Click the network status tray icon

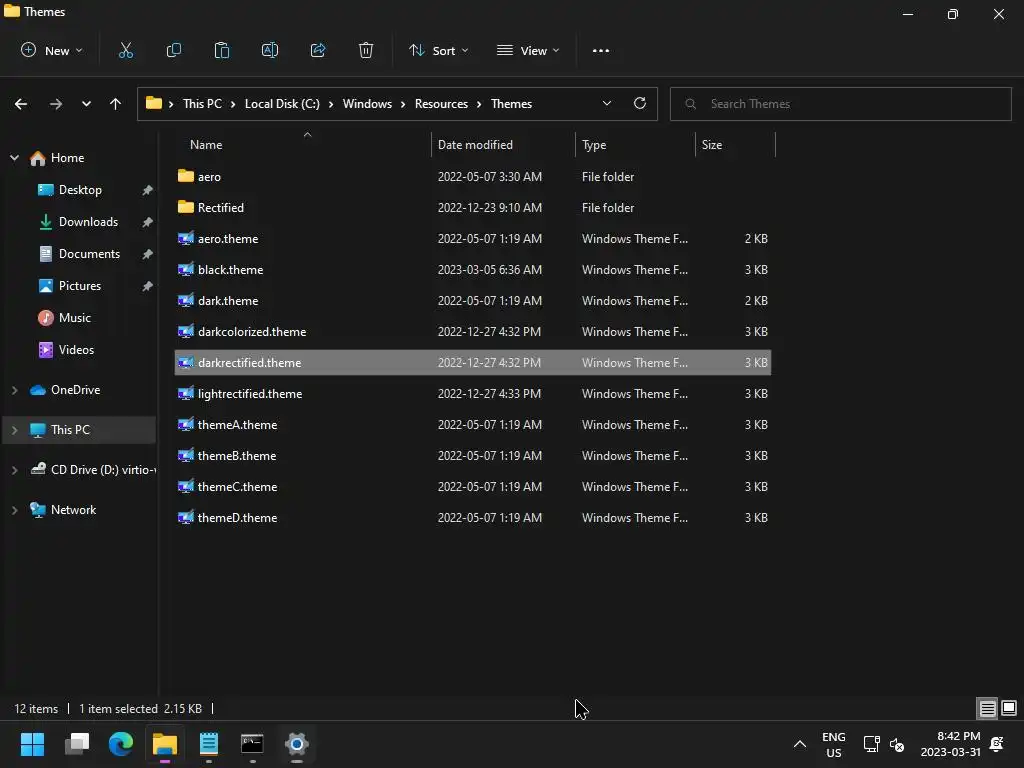(871, 744)
